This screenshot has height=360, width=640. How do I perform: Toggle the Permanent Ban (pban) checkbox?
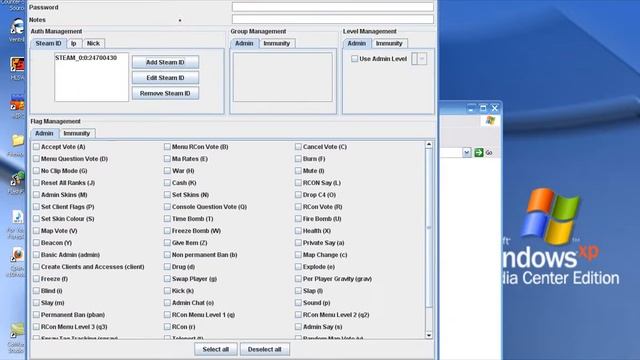36,315
